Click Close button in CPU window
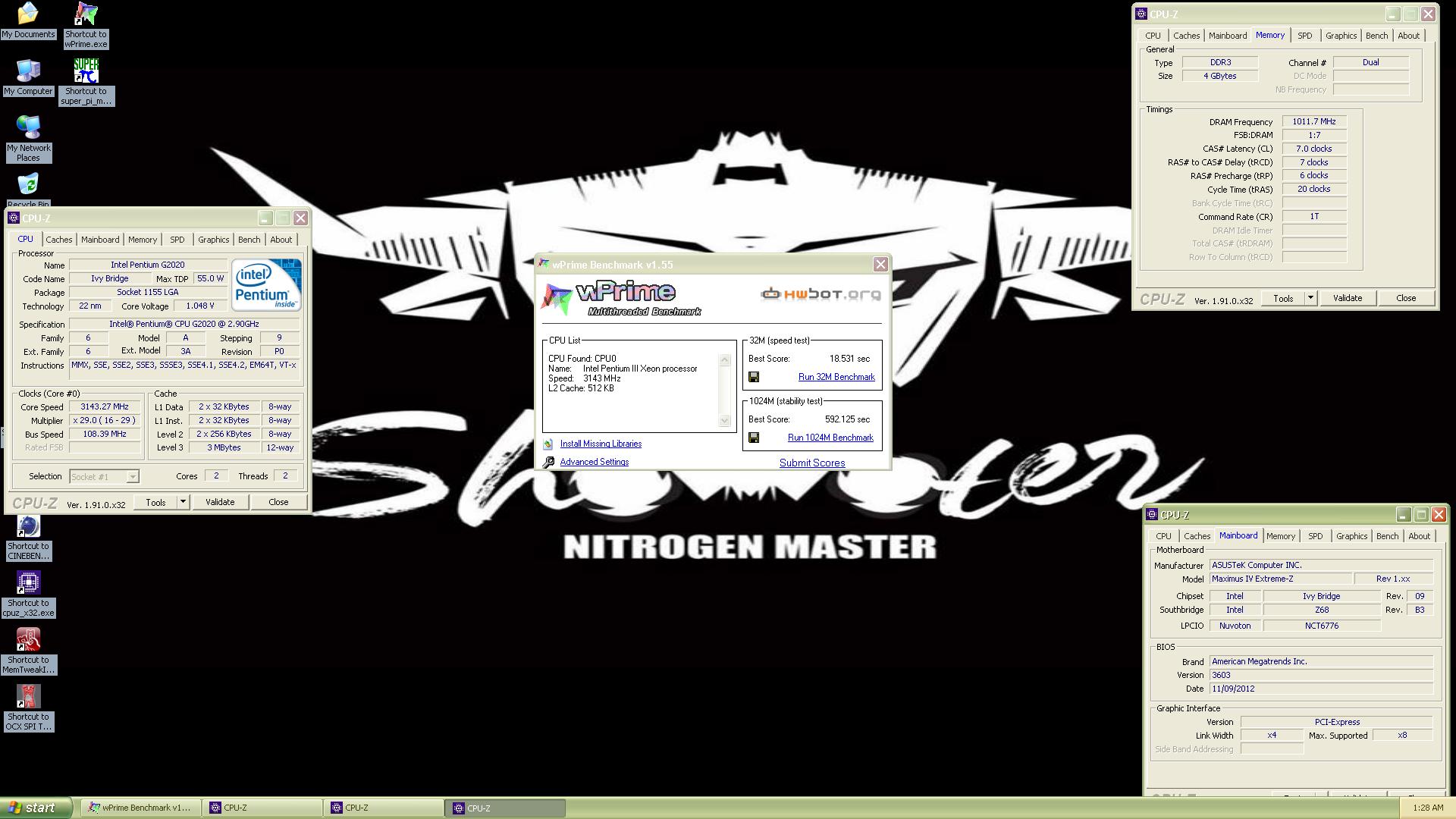Image resolution: width=1456 pixels, height=819 pixels. pos(278,502)
